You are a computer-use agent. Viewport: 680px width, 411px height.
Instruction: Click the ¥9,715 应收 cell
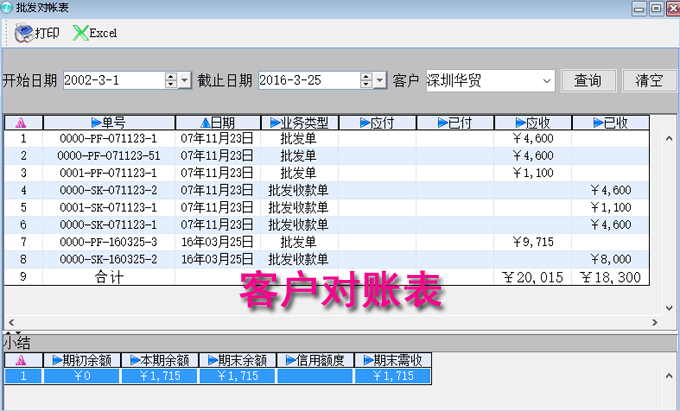tap(533, 242)
